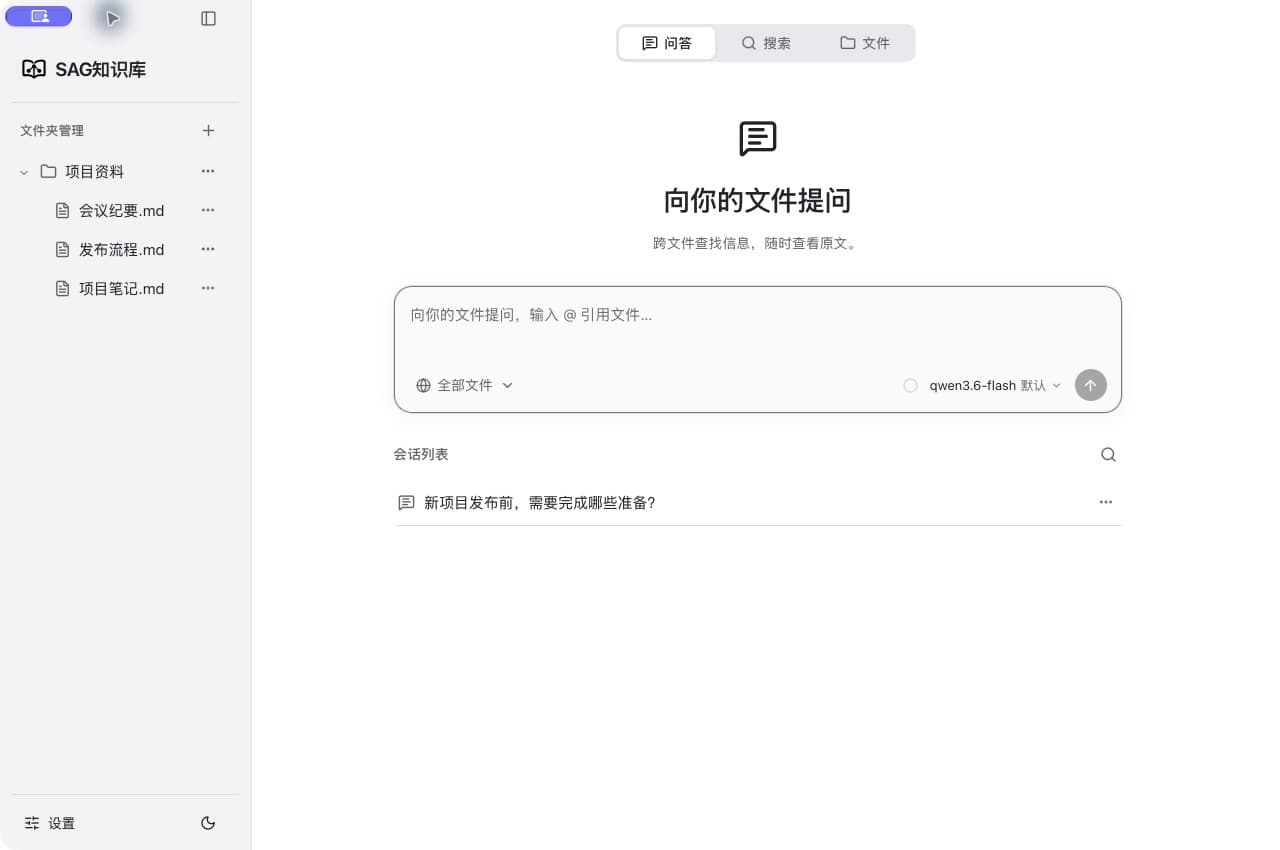Image resolution: width=1280 pixels, height=850 pixels.
Task: Switch to the 搜索 tab
Action: pos(766,43)
